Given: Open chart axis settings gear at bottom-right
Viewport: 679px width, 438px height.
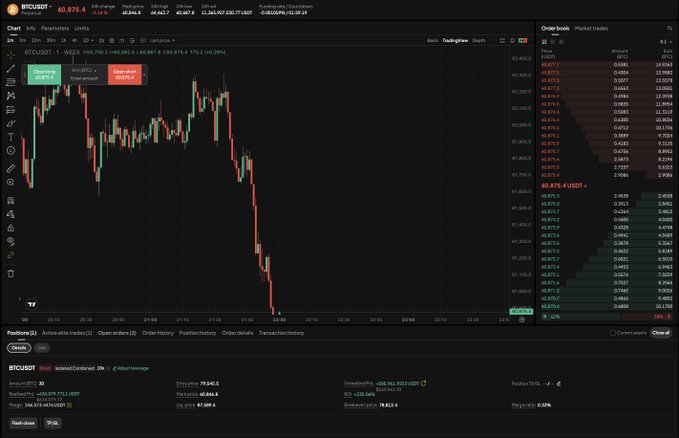Looking at the screenshot, I should [x=522, y=320].
